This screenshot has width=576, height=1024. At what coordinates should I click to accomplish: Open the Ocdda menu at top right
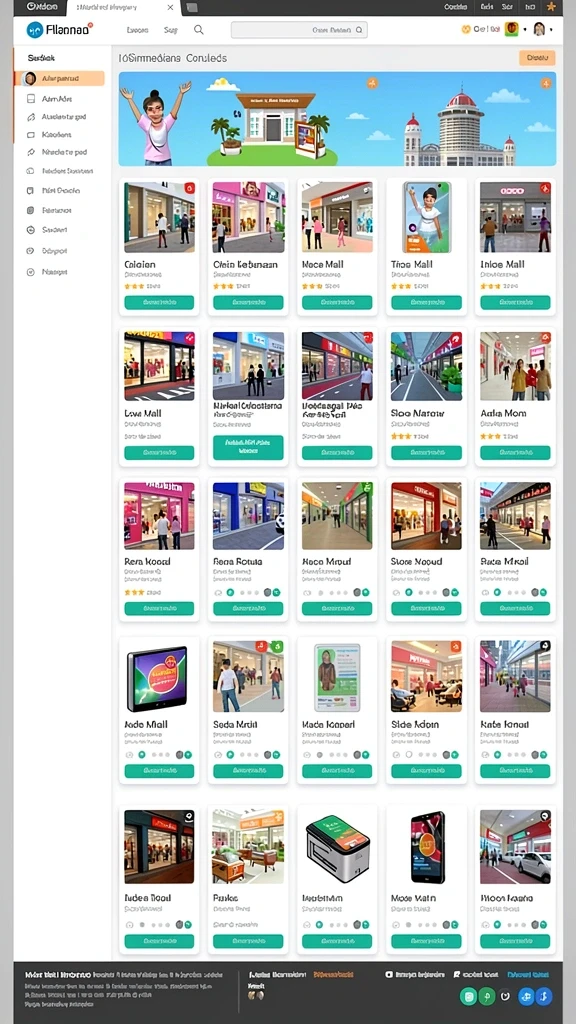tap(455, 7)
